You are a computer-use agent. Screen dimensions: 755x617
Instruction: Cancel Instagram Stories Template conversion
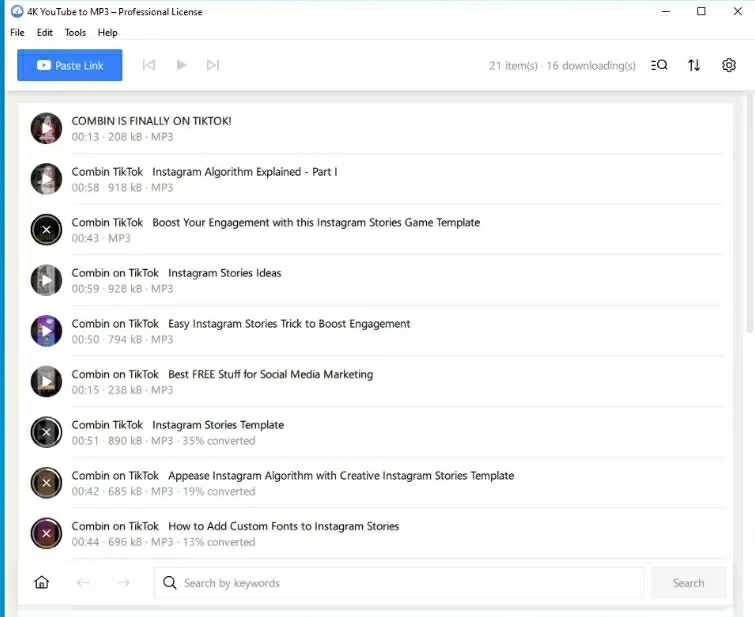coord(46,432)
